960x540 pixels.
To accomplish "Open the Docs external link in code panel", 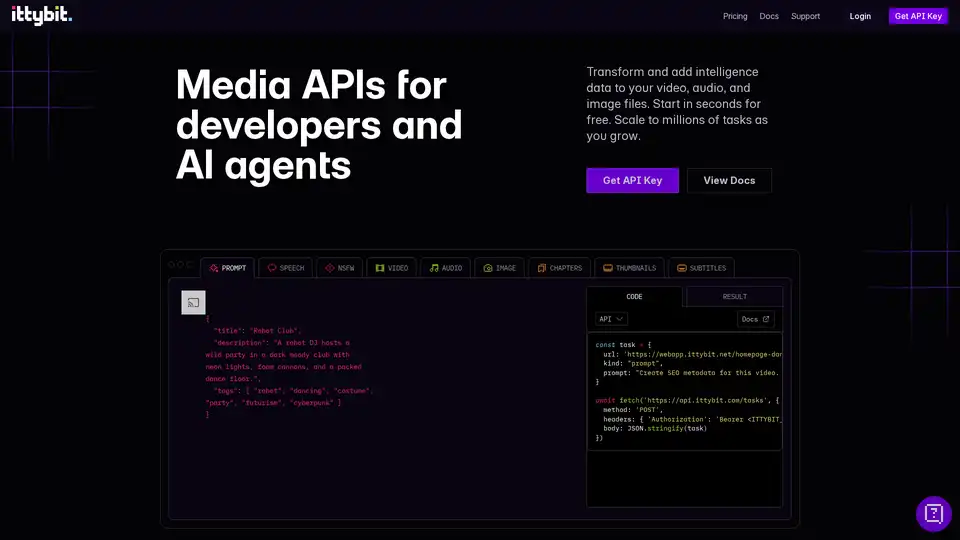I will pyautogui.click(x=755, y=319).
